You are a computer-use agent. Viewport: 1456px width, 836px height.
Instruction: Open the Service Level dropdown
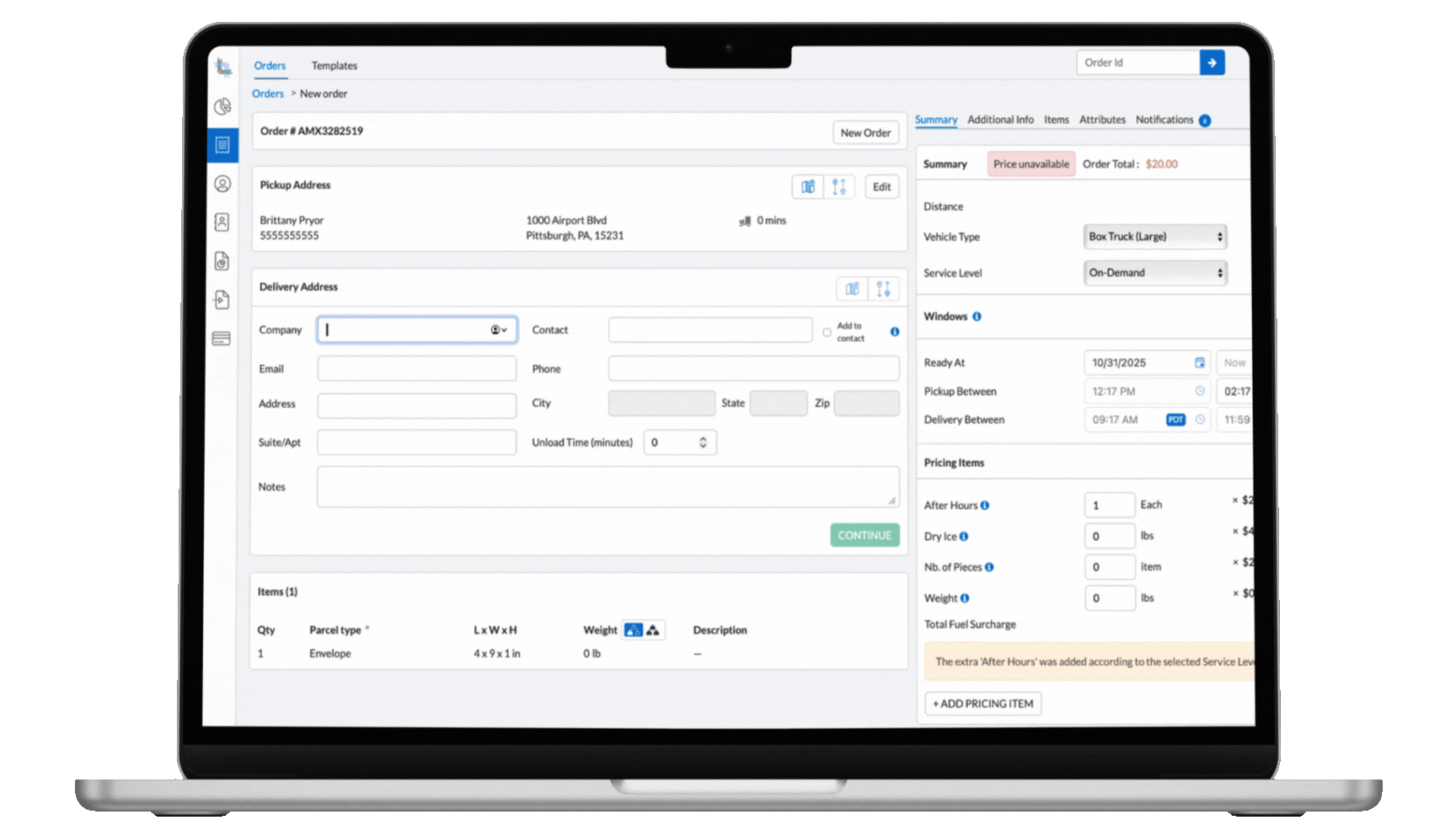(1154, 273)
